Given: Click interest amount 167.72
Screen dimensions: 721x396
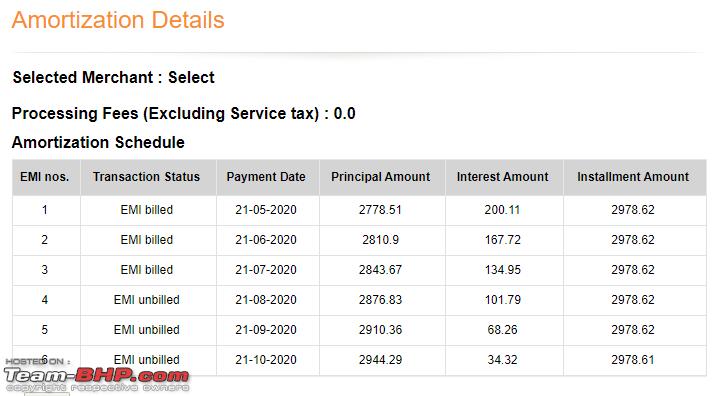Looking at the screenshot, I should [x=503, y=240].
